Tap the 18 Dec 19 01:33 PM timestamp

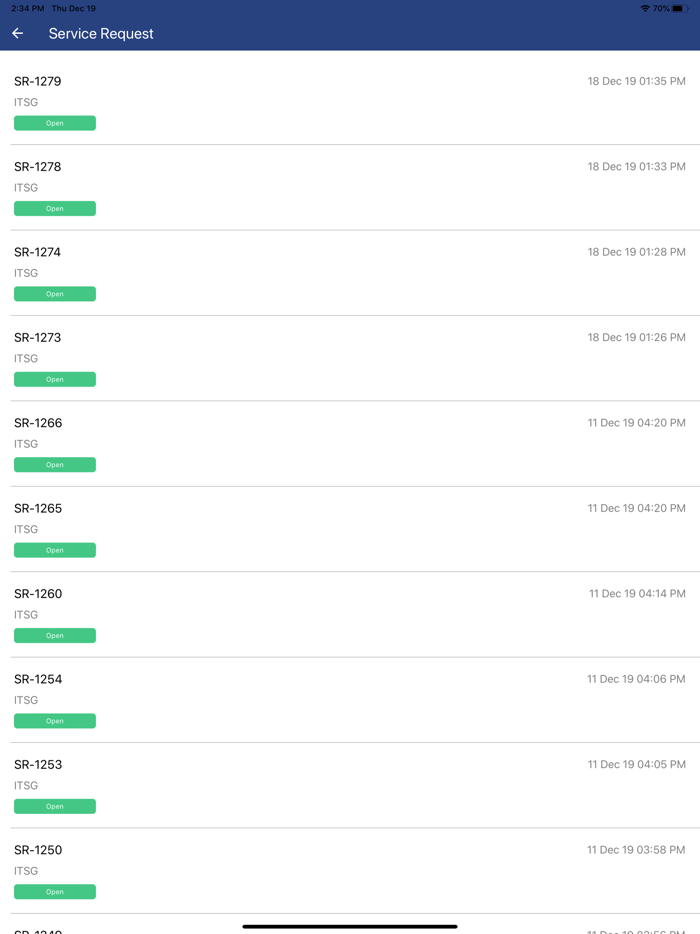(636, 167)
